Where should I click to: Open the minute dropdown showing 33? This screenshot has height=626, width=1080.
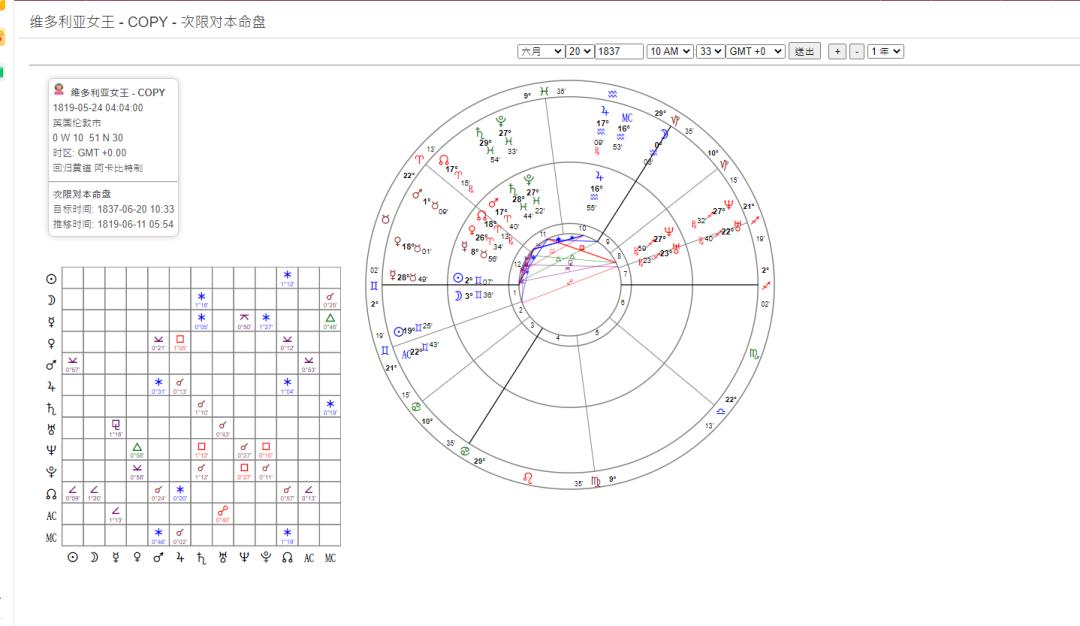710,51
